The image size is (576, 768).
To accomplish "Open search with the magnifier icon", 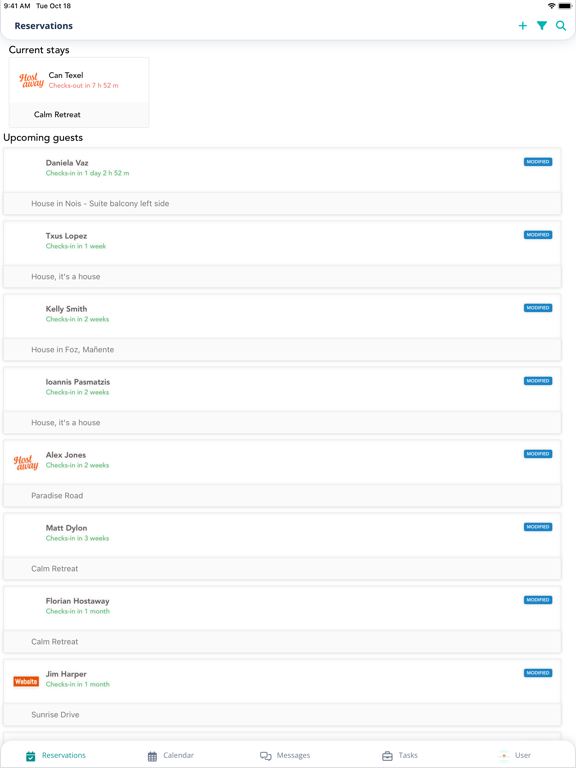I will click(x=561, y=26).
